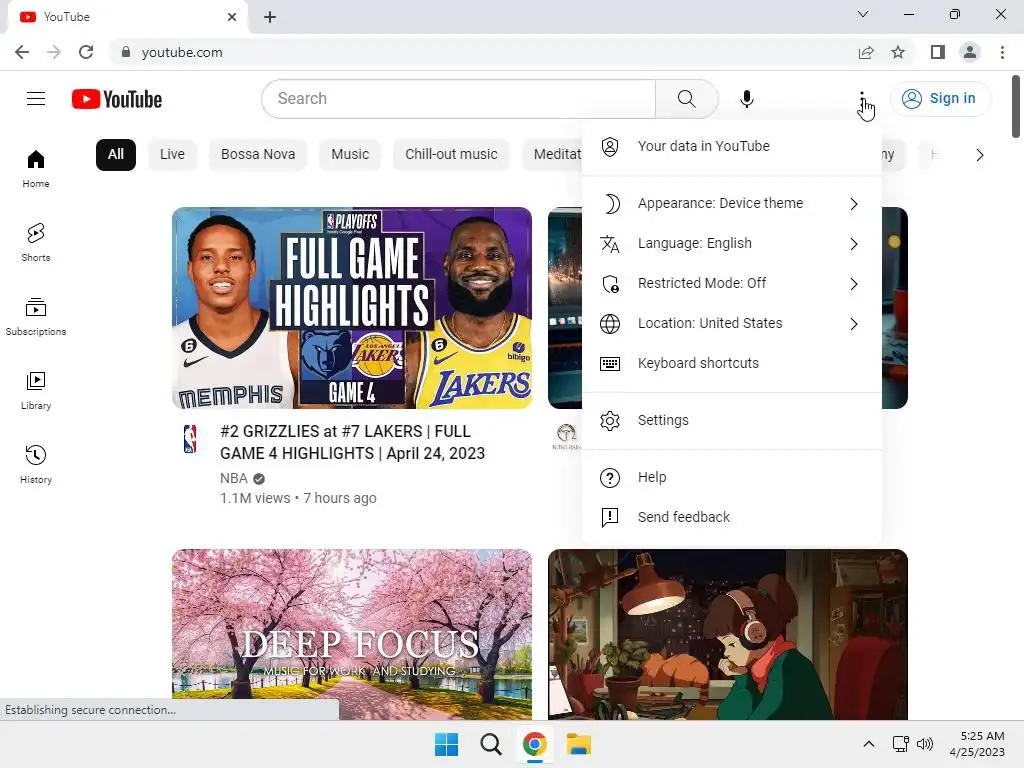
Task: Open History in the sidebar
Action: (36, 464)
